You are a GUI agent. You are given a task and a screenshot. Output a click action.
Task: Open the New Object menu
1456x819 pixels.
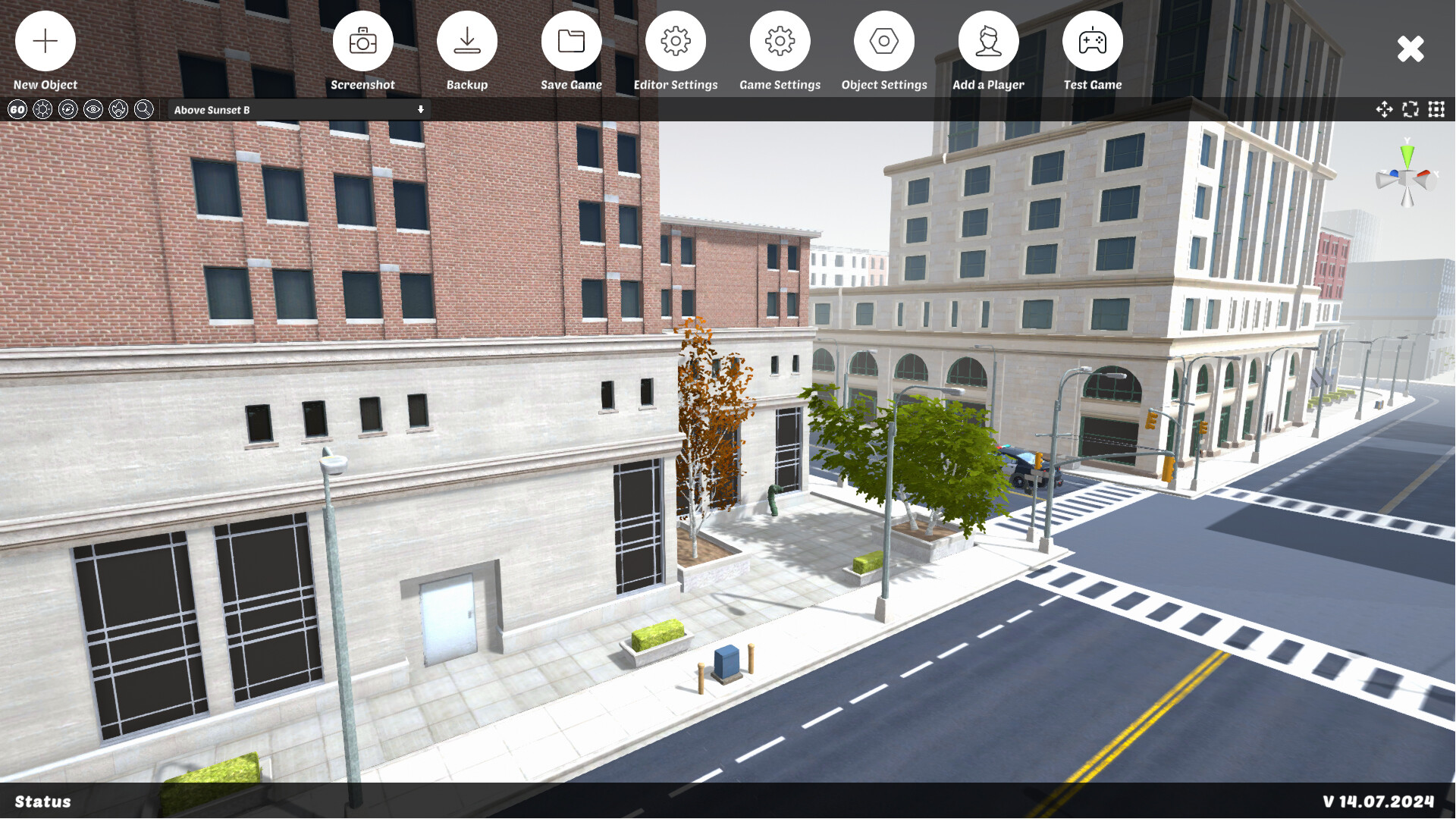click(45, 40)
